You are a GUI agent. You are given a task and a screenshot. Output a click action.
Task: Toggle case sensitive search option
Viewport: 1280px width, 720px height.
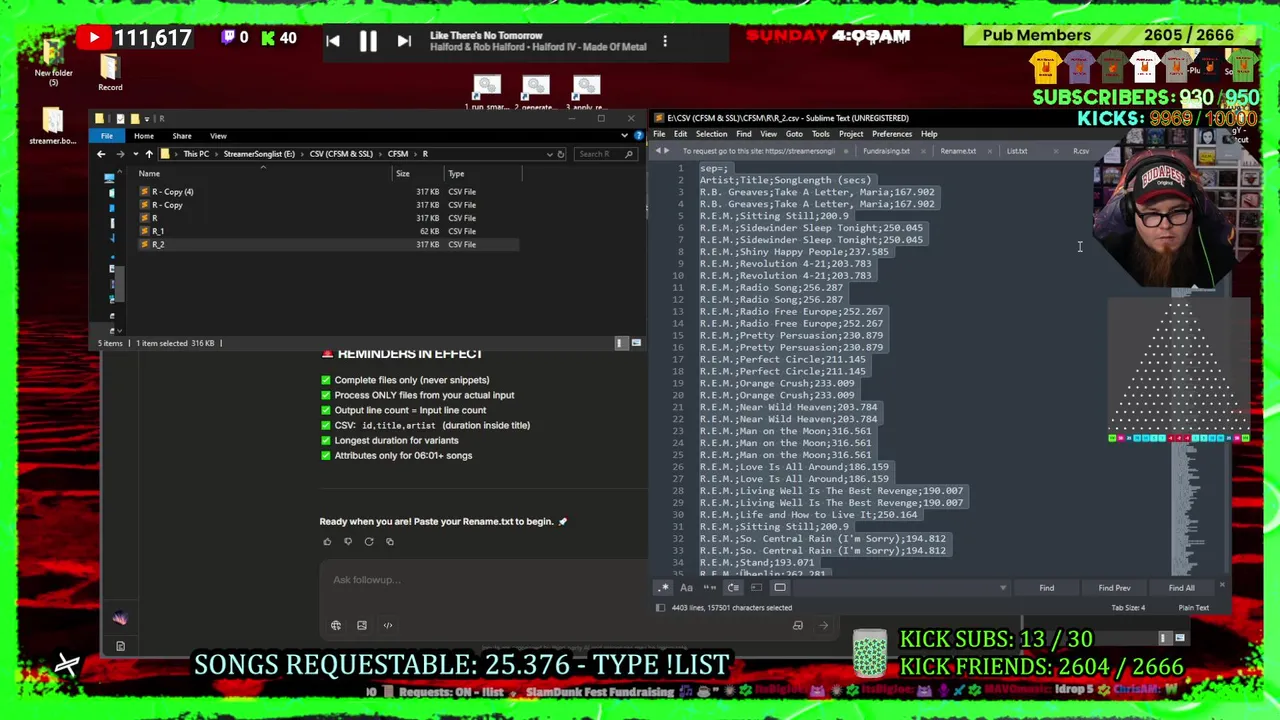[x=686, y=588]
